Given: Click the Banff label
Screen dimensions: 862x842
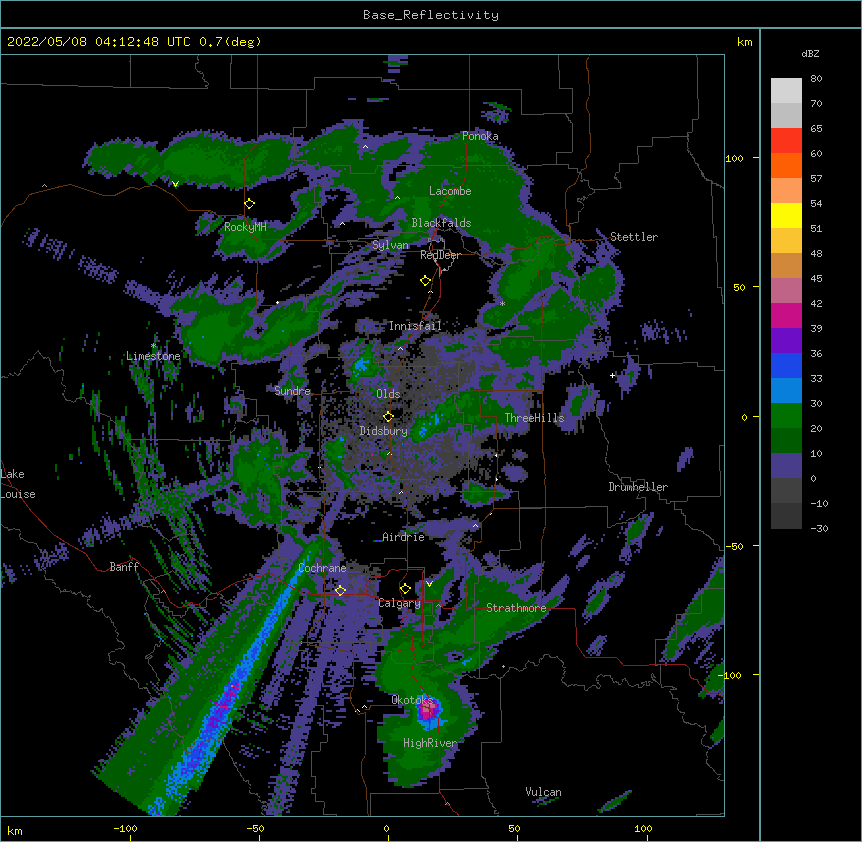Looking at the screenshot, I should tap(124, 567).
